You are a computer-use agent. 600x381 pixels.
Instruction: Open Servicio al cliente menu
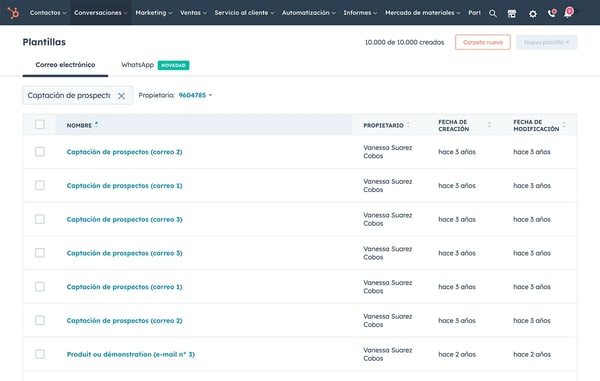[244, 13]
